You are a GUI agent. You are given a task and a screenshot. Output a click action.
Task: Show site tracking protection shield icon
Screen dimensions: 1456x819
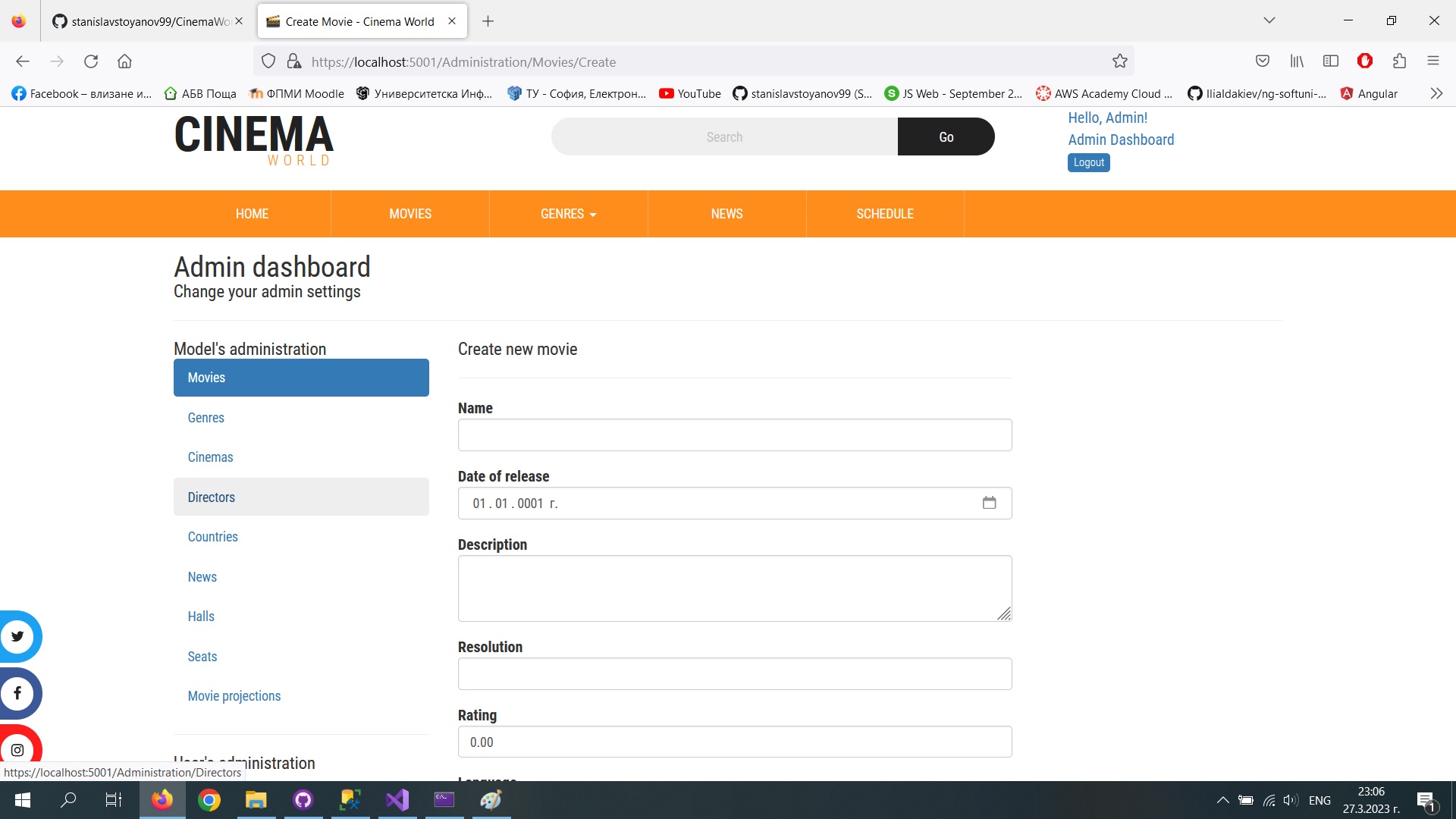(268, 61)
